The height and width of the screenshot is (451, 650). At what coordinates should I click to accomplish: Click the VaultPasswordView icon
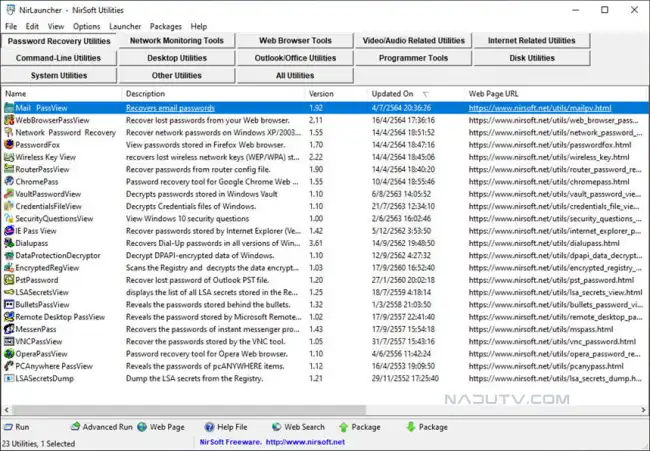coord(9,194)
